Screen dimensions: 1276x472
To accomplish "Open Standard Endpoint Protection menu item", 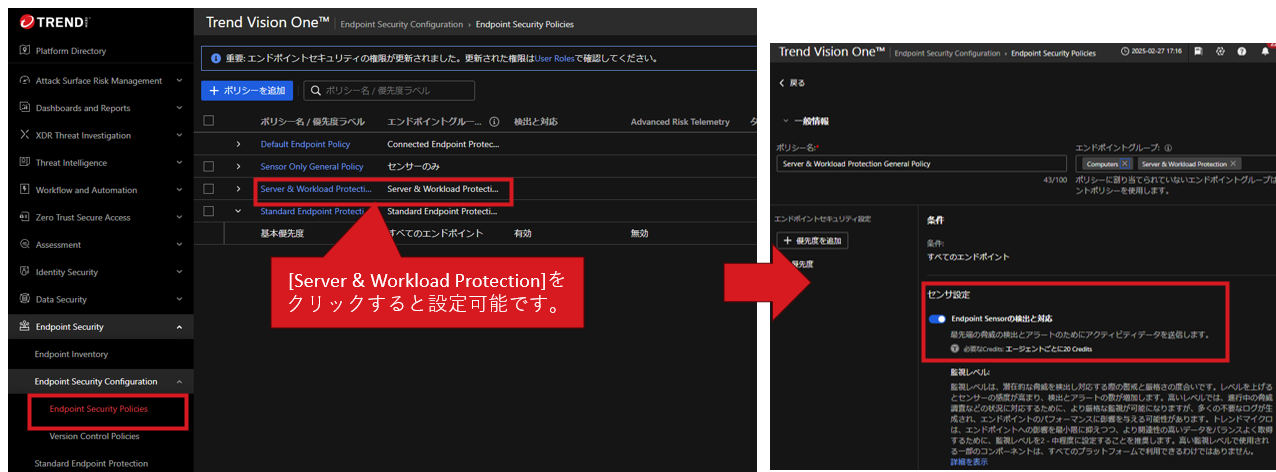I will coord(91,463).
